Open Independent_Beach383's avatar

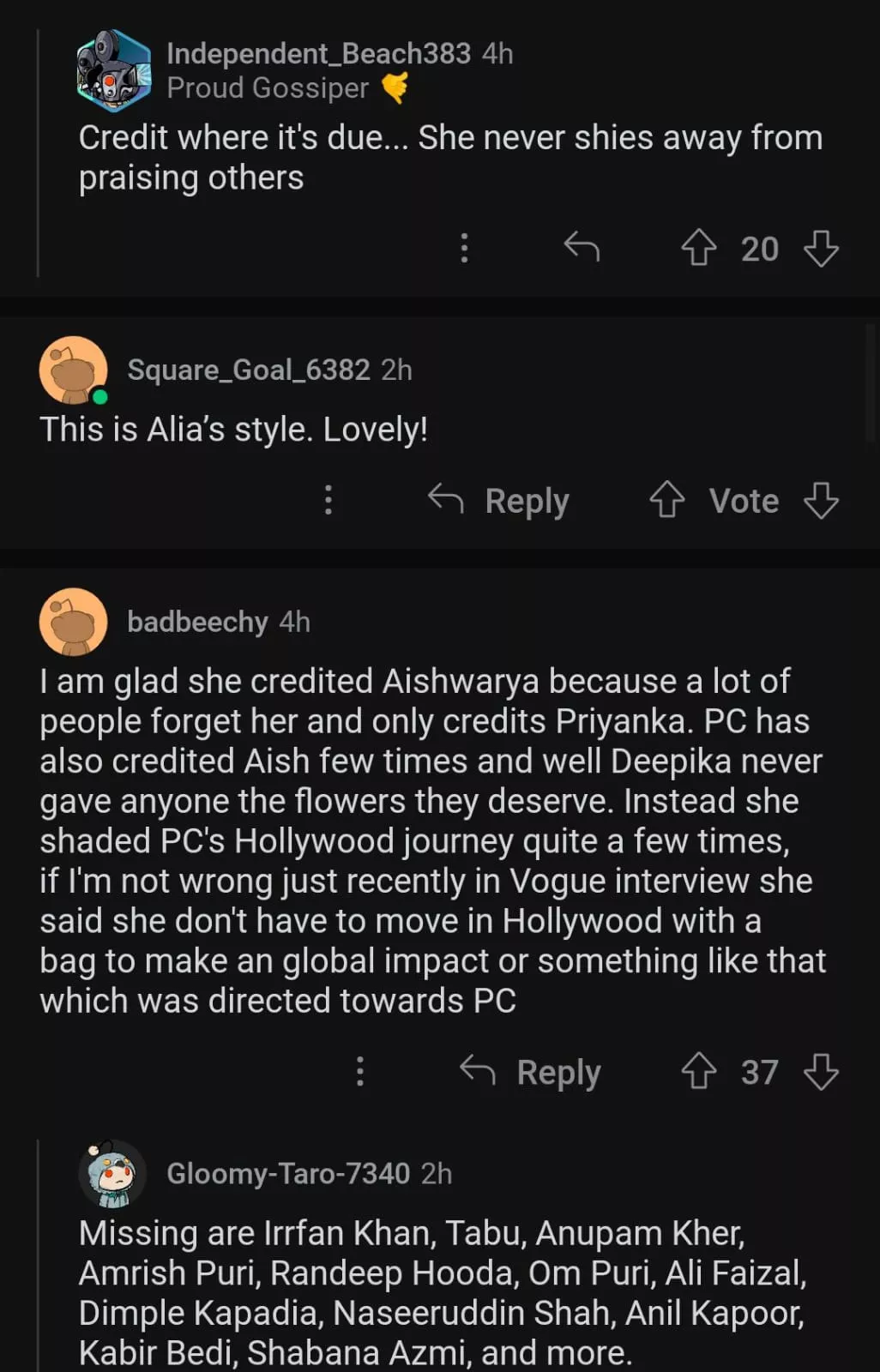[x=113, y=70]
